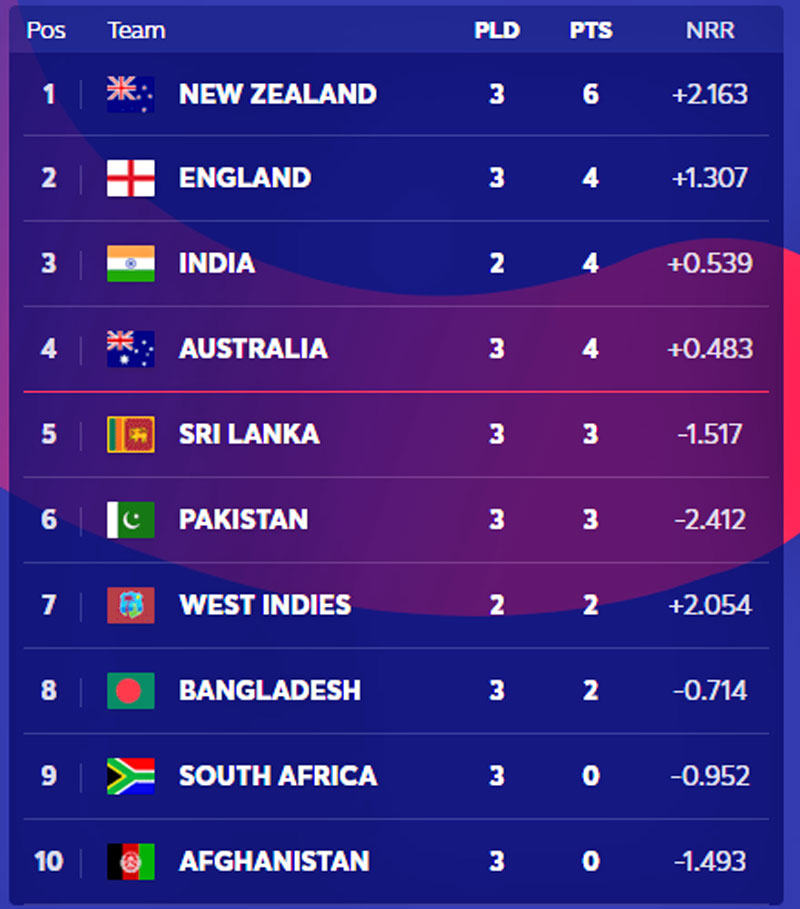The image size is (800, 909).
Task: Select the India flag icon
Action: pyautogui.click(x=131, y=264)
